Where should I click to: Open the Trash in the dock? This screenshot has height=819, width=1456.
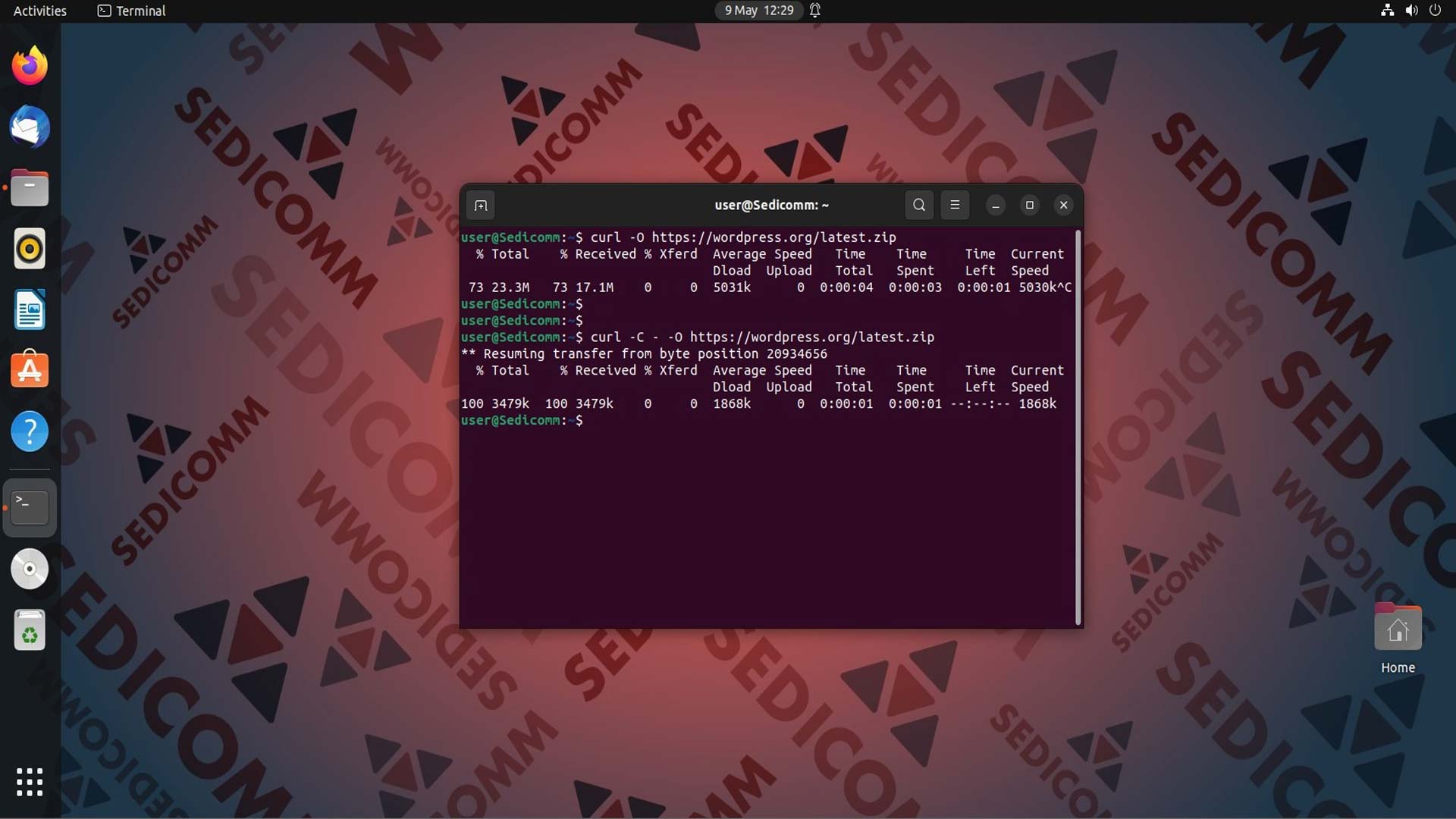pos(30,630)
